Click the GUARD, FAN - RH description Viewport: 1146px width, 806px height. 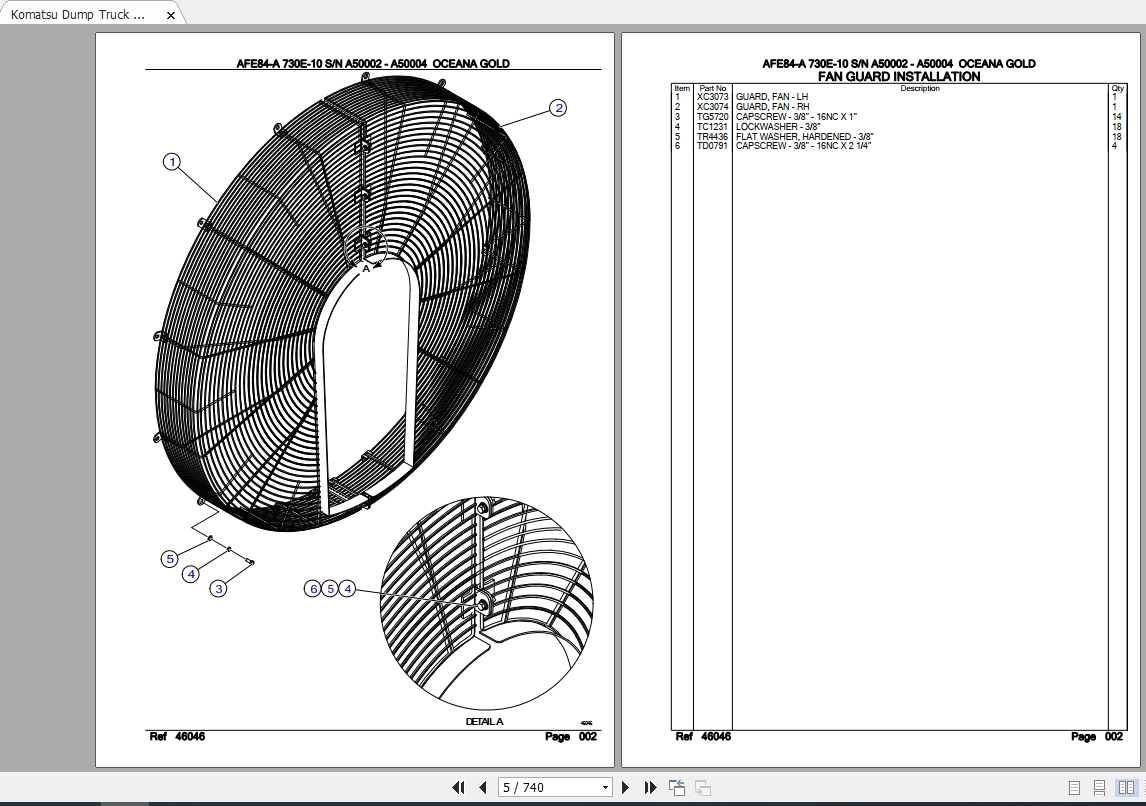(773, 107)
